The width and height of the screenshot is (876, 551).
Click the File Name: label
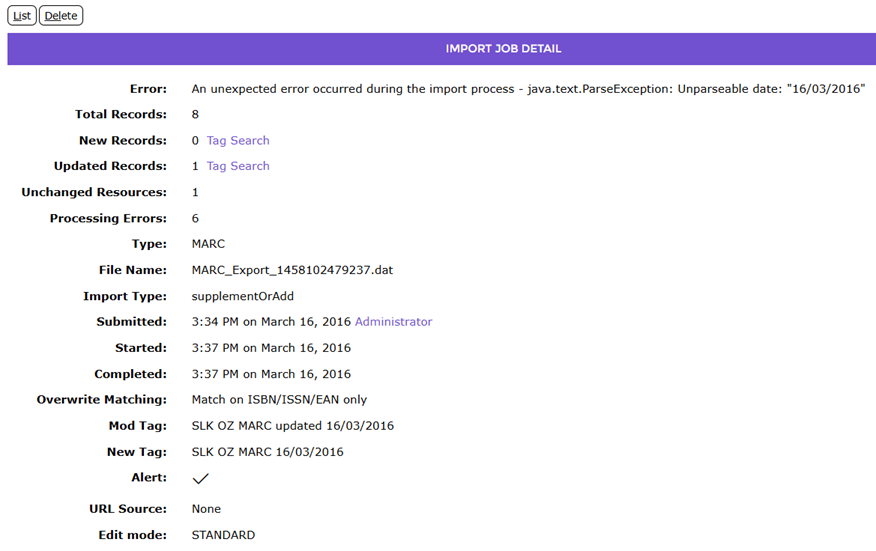click(x=132, y=270)
